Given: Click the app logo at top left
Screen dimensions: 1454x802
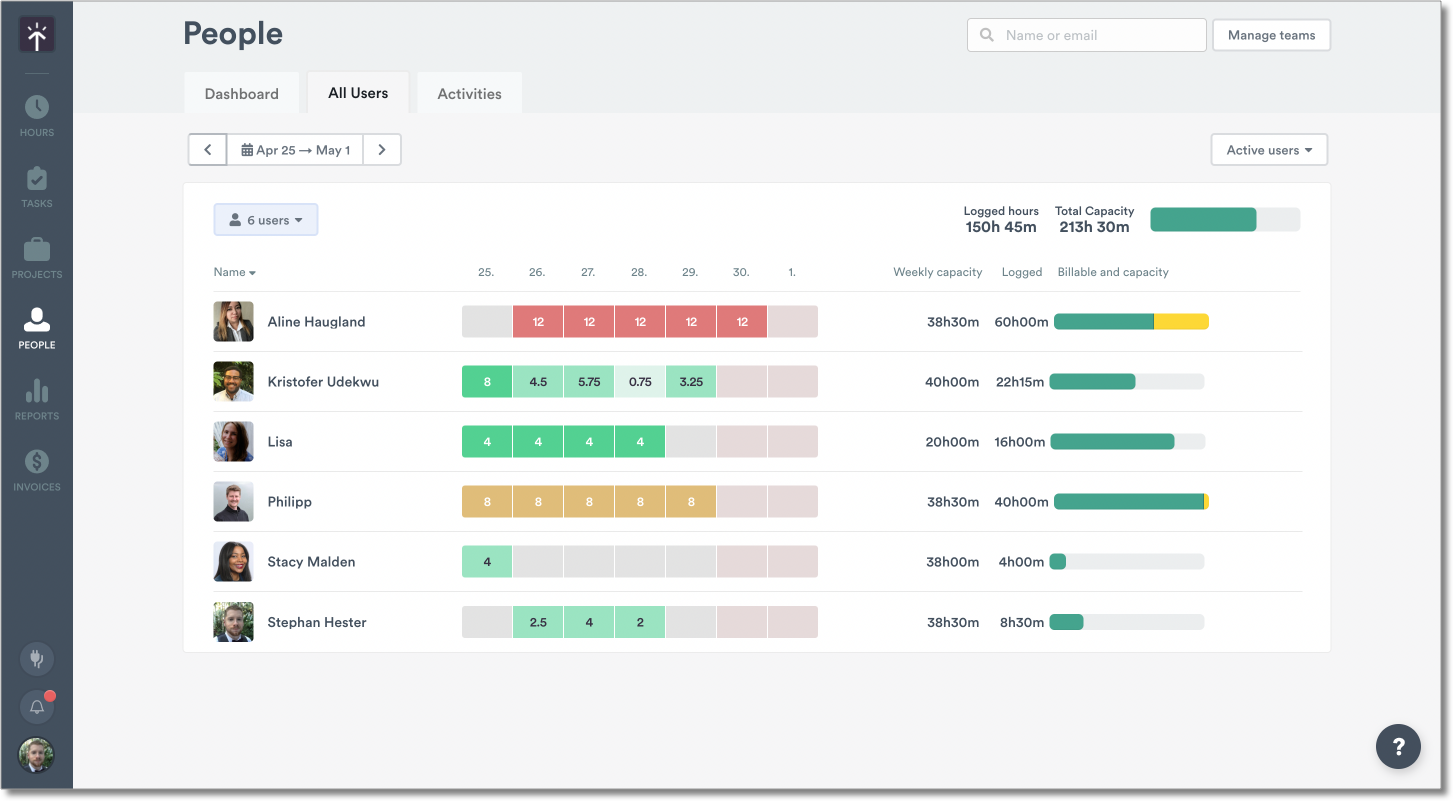Looking at the screenshot, I should pos(36,34).
